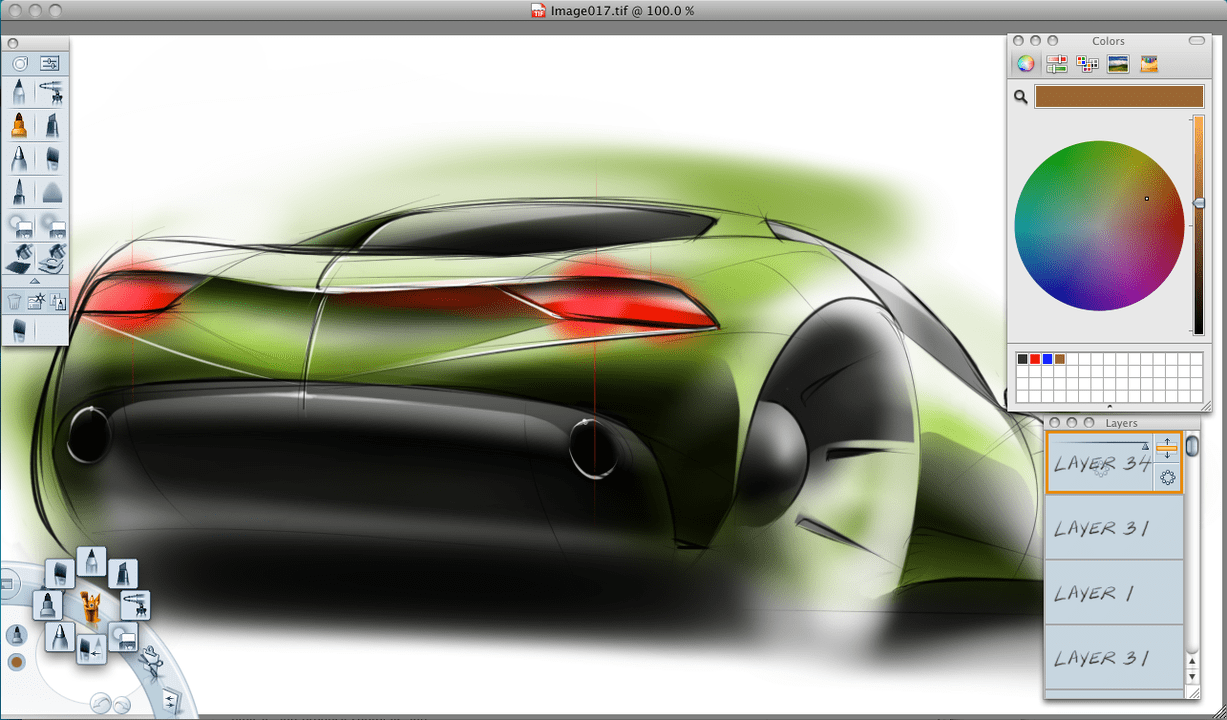Select the Airbrush tool

tap(53, 92)
